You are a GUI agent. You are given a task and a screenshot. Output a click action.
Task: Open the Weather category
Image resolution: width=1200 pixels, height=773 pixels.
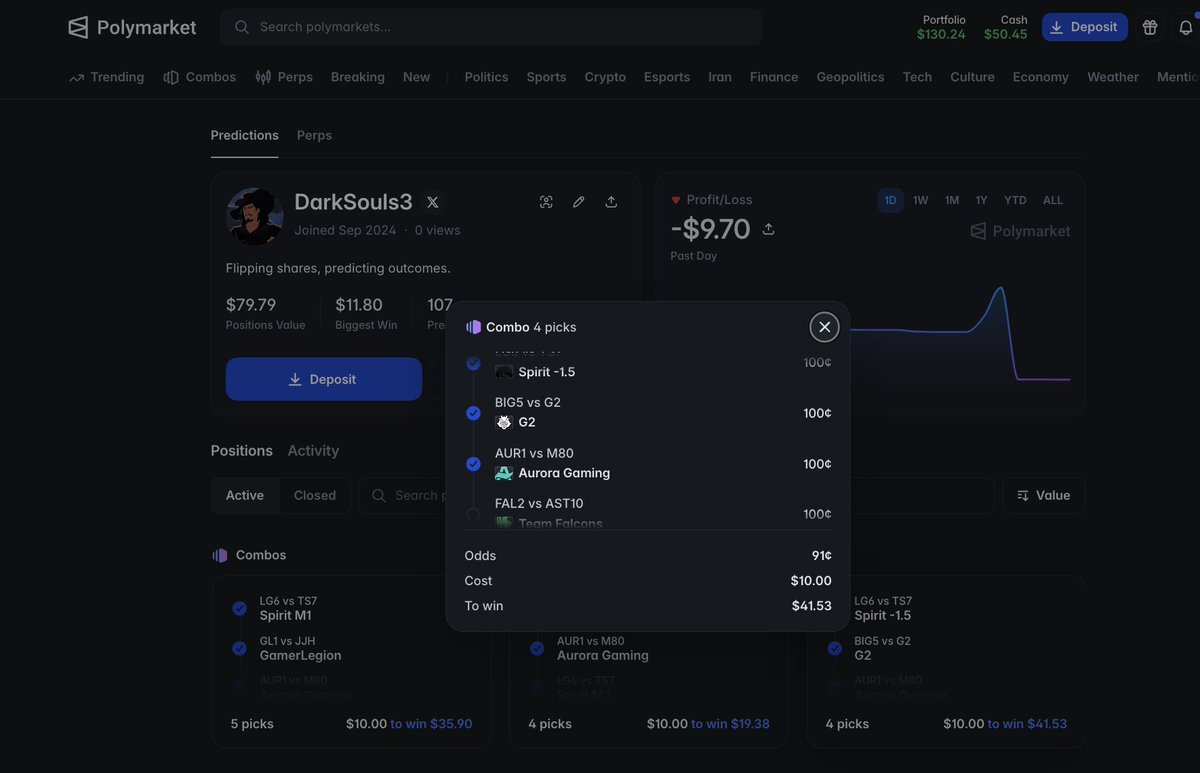(x=1113, y=77)
